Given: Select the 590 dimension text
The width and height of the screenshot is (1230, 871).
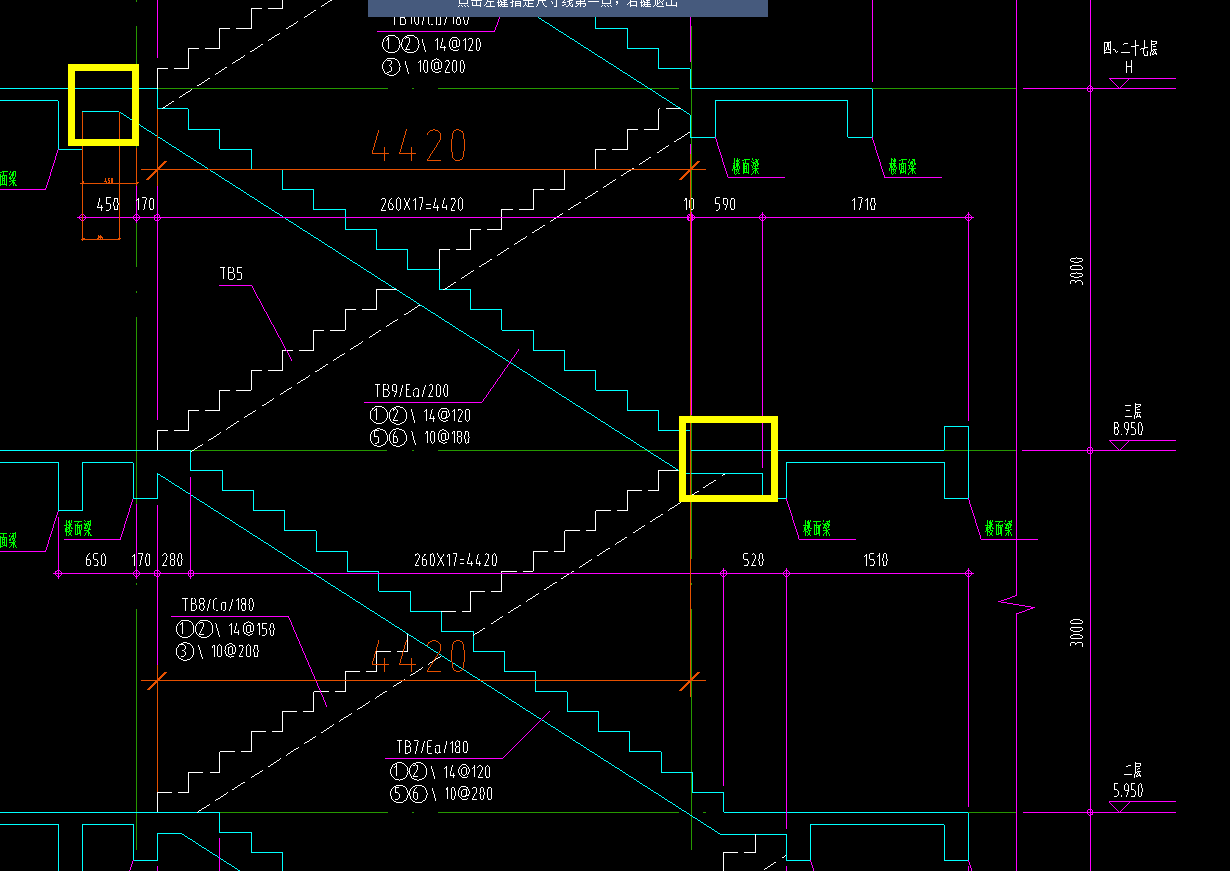Looking at the screenshot, I should tap(724, 204).
